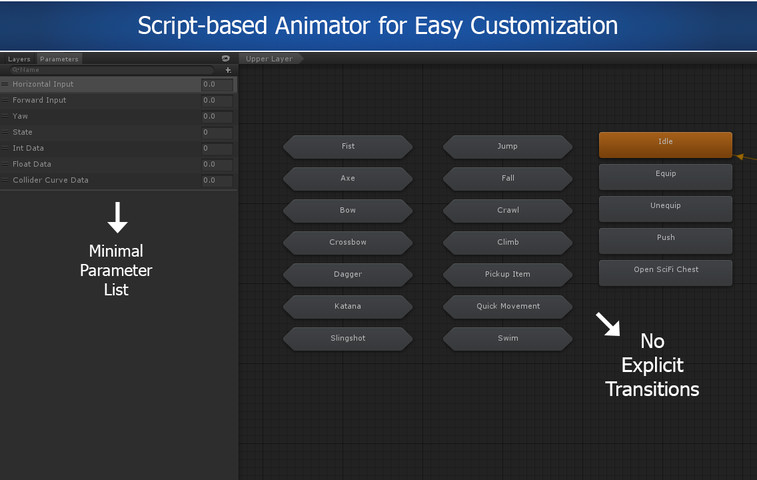Screen dimensions: 757x480
Task: Click the Swim sub-state machine node
Action: [x=507, y=339]
